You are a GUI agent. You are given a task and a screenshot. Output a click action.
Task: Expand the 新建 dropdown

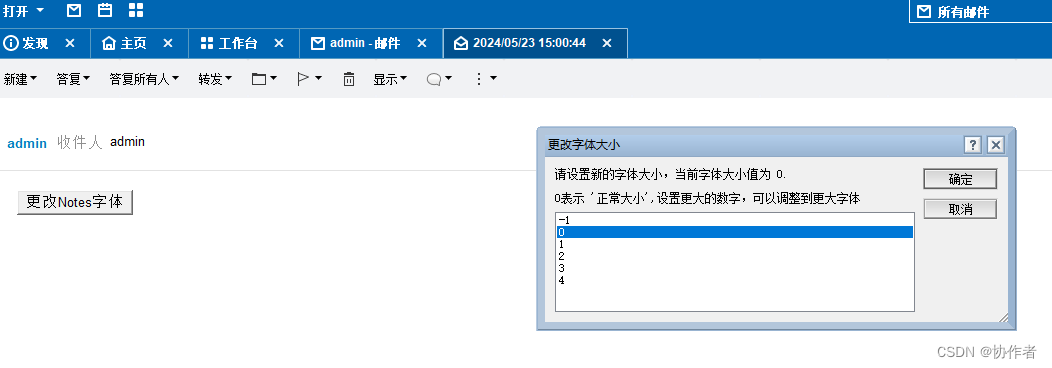coord(20,79)
